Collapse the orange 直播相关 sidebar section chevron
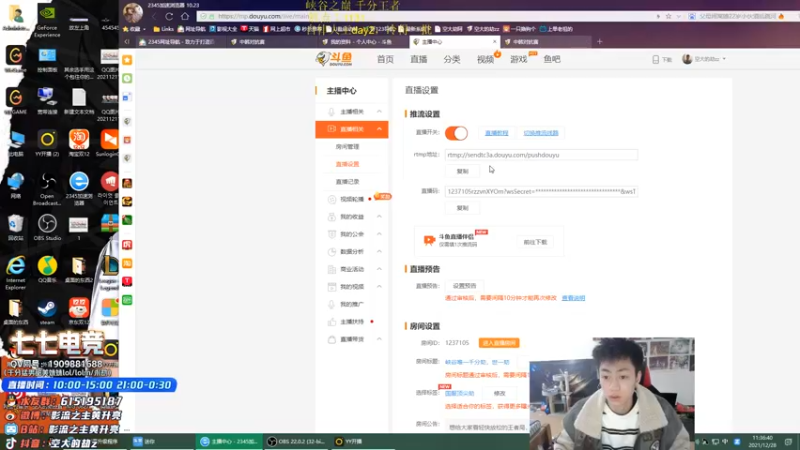Viewport: 800px width, 450px height. (379, 129)
